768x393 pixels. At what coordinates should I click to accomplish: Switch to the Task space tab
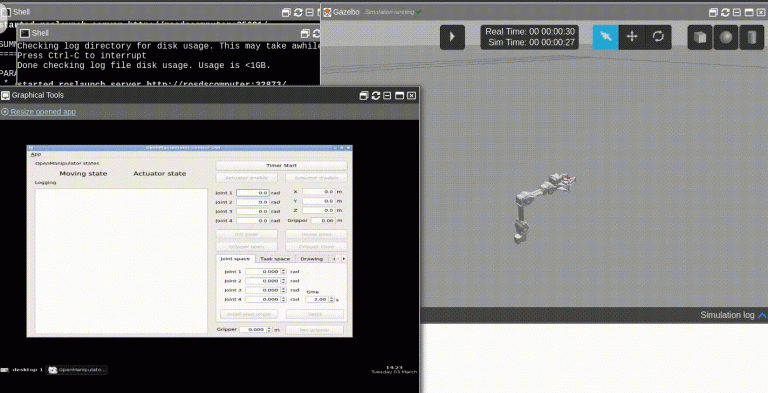(x=275, y=259)
